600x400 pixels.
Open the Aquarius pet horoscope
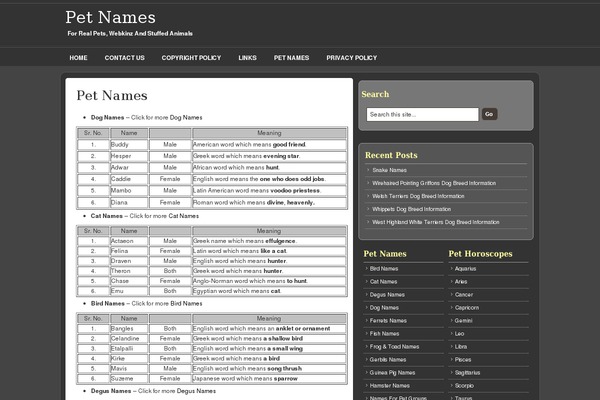tap(465, 269)
